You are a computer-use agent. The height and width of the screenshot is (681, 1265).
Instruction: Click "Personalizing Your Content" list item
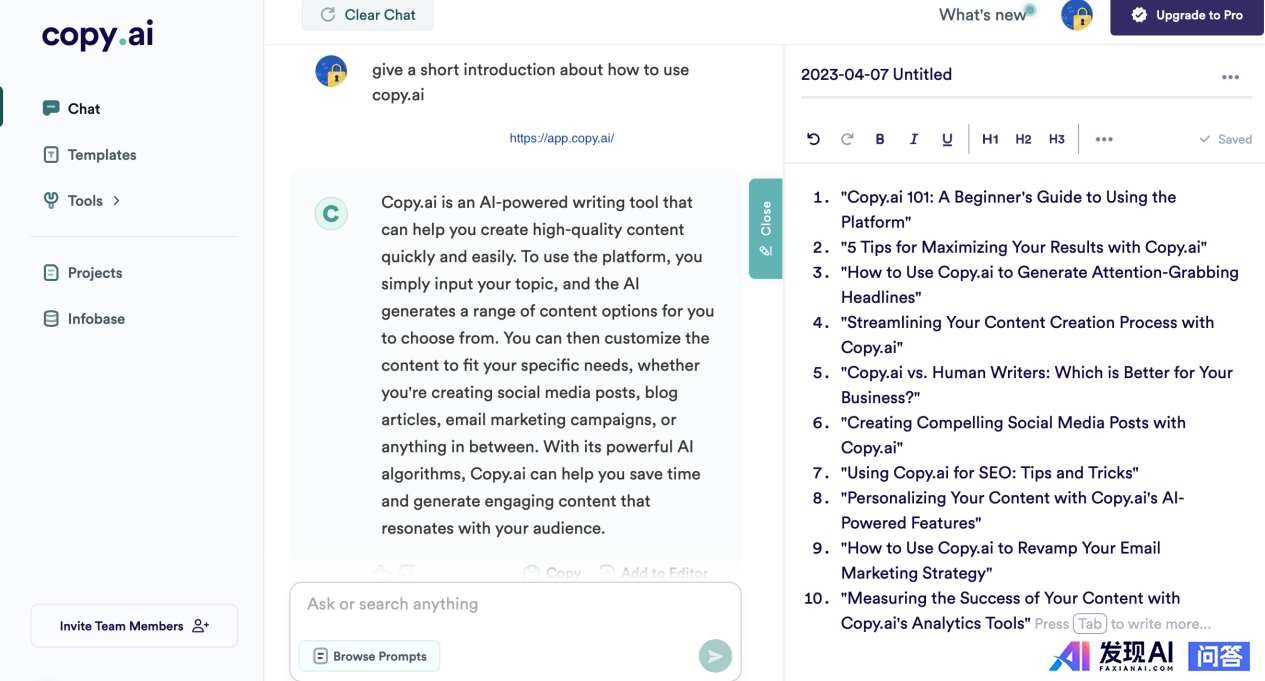coord(1013,510)
